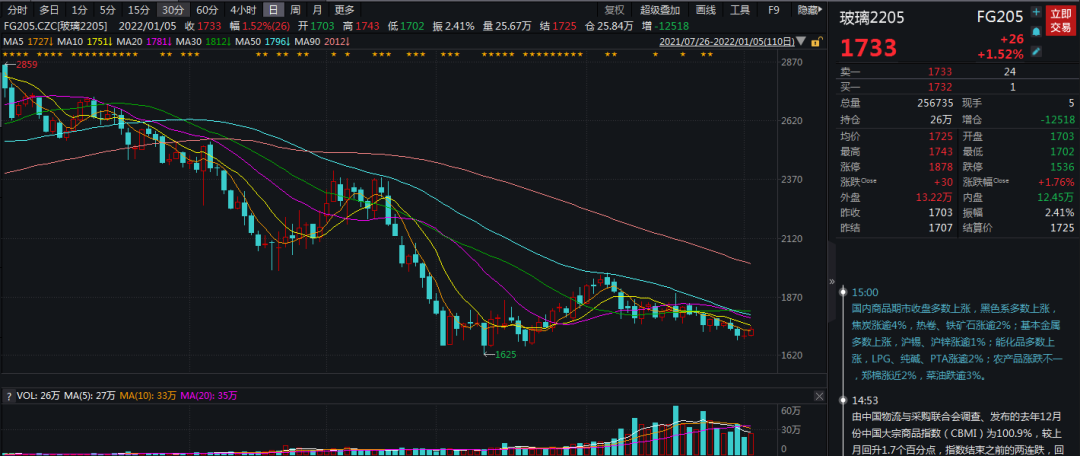Select the 日 daily K-line tab
Viewport: 1080px width, 456px height.
point(274,9)
